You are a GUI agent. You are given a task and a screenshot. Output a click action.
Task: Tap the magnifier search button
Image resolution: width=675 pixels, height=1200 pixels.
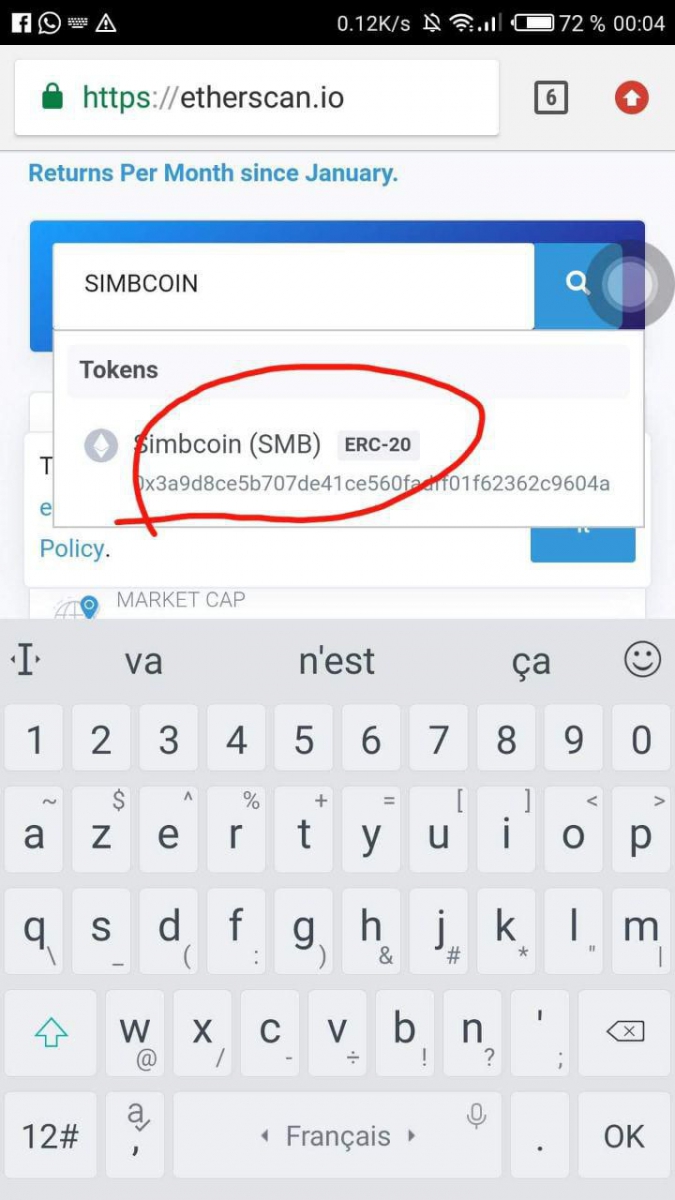(x=578, y=284)
